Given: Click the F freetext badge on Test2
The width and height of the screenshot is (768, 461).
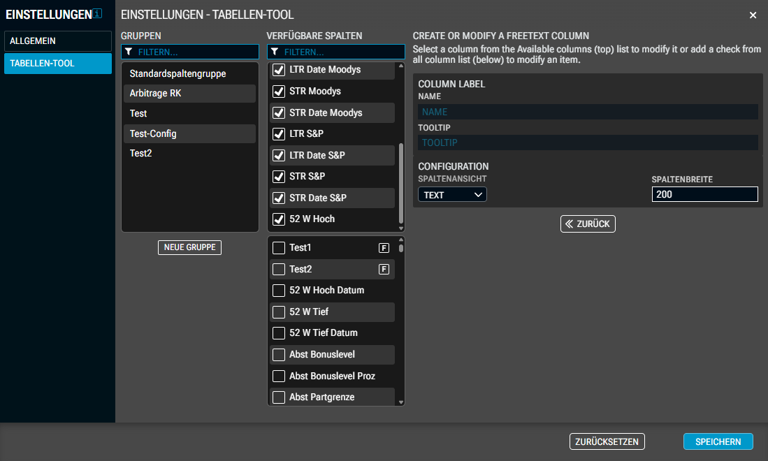Looking at the screenshot, I should (384, 269).
